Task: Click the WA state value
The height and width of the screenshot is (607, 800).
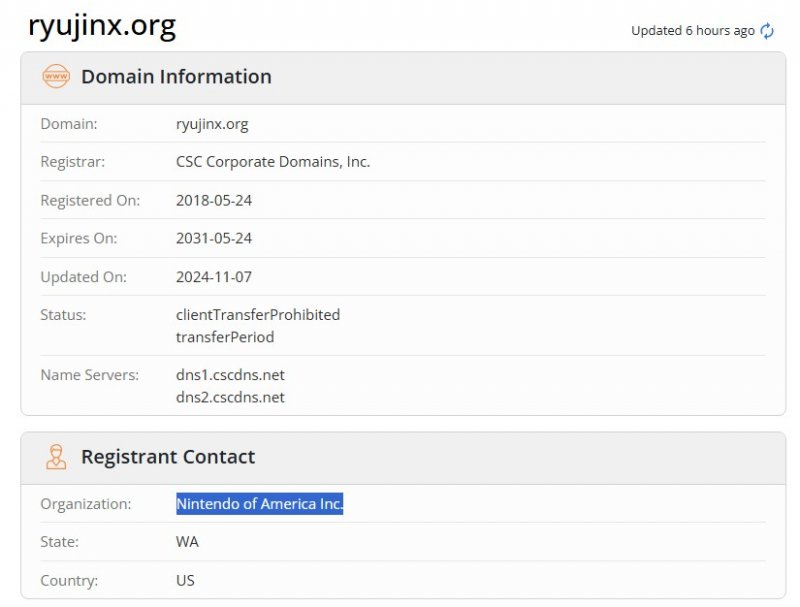Action: click(187, 542)
